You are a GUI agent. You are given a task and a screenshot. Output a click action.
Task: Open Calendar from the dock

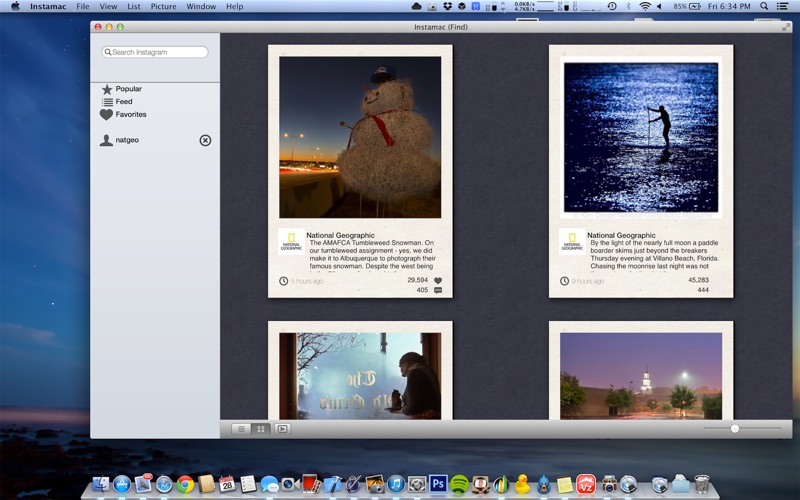coord(227,484)
